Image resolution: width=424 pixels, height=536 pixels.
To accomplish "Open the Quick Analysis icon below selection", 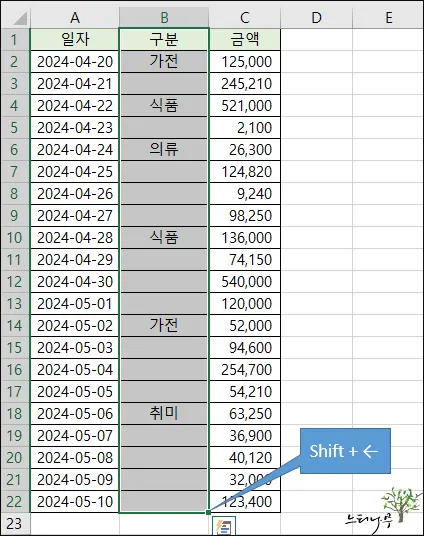I will click(223, 526).
